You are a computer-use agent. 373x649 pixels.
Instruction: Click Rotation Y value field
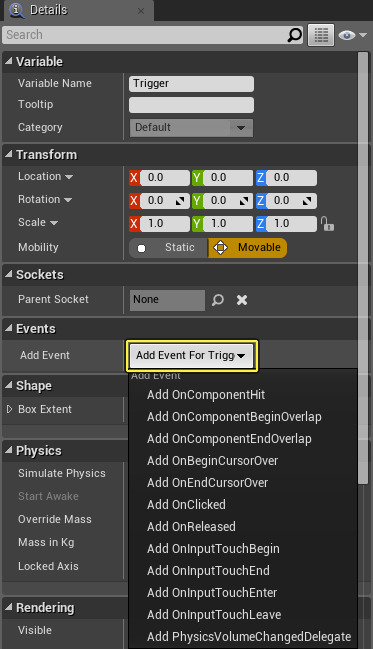(x=228, y=201)
